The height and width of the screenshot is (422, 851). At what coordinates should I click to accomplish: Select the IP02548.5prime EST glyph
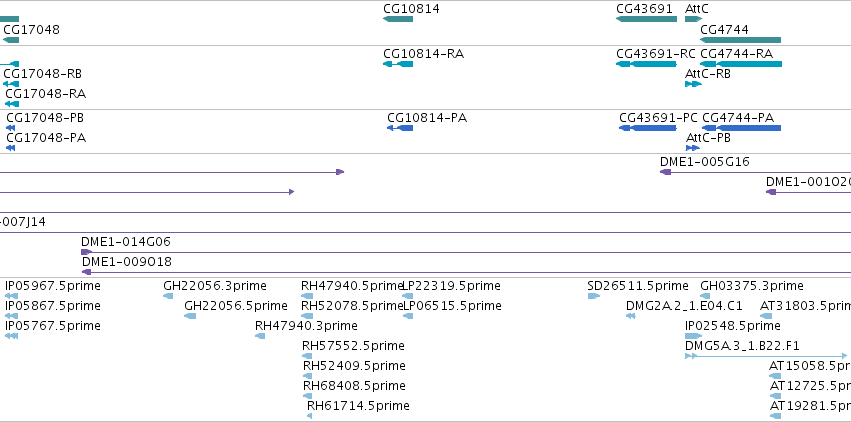[694, 336]
